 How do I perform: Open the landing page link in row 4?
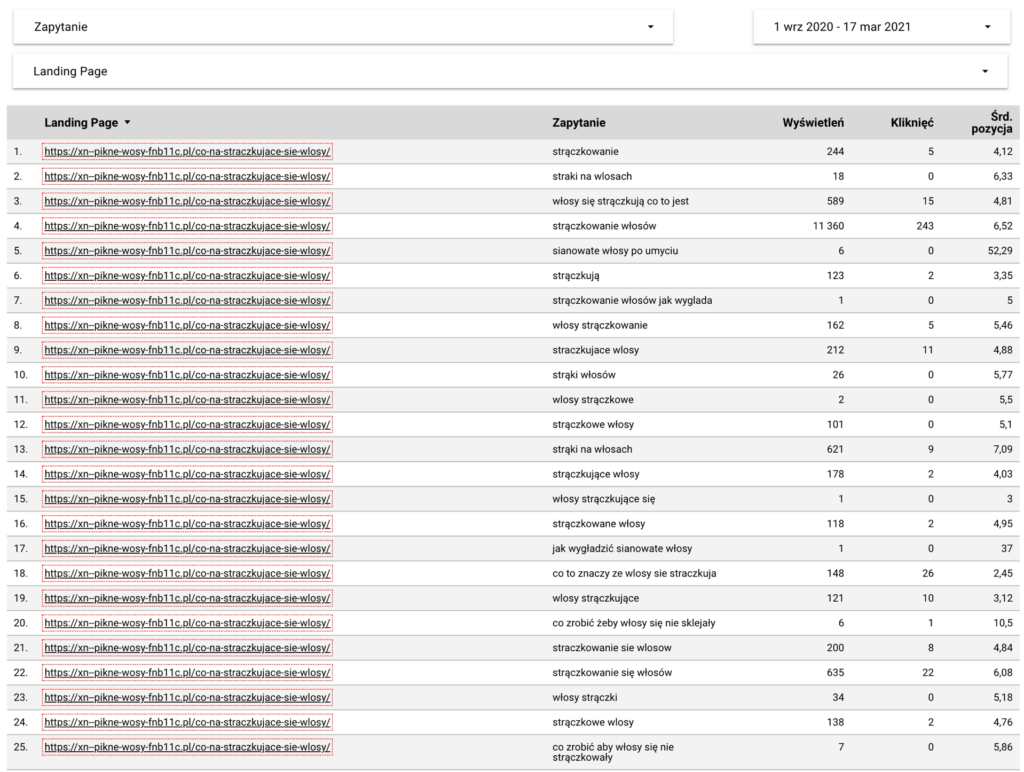coord(187,226)
